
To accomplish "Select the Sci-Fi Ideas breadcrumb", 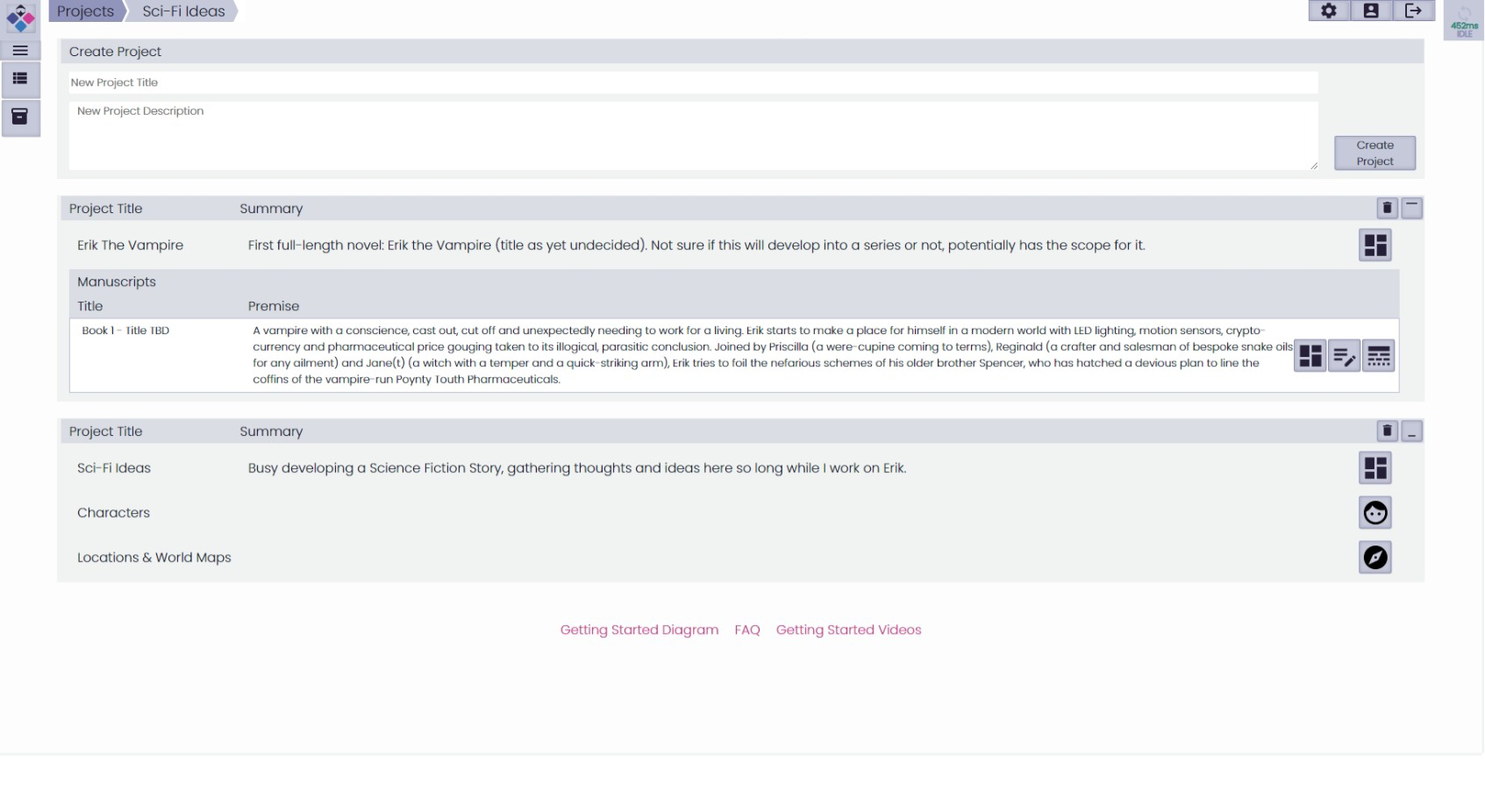I will point(183,11).
